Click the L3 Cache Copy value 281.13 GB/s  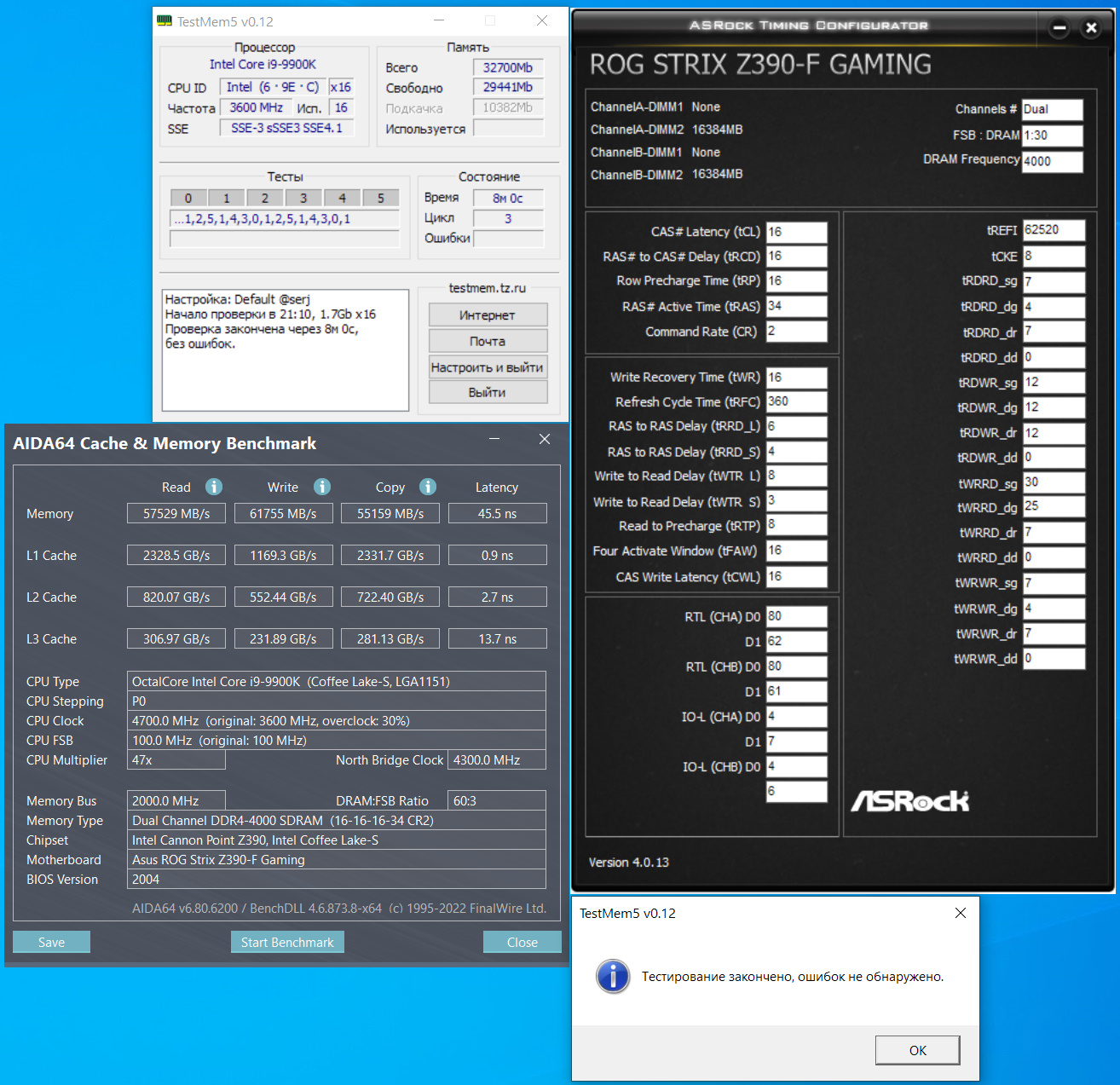click(390, 639)
